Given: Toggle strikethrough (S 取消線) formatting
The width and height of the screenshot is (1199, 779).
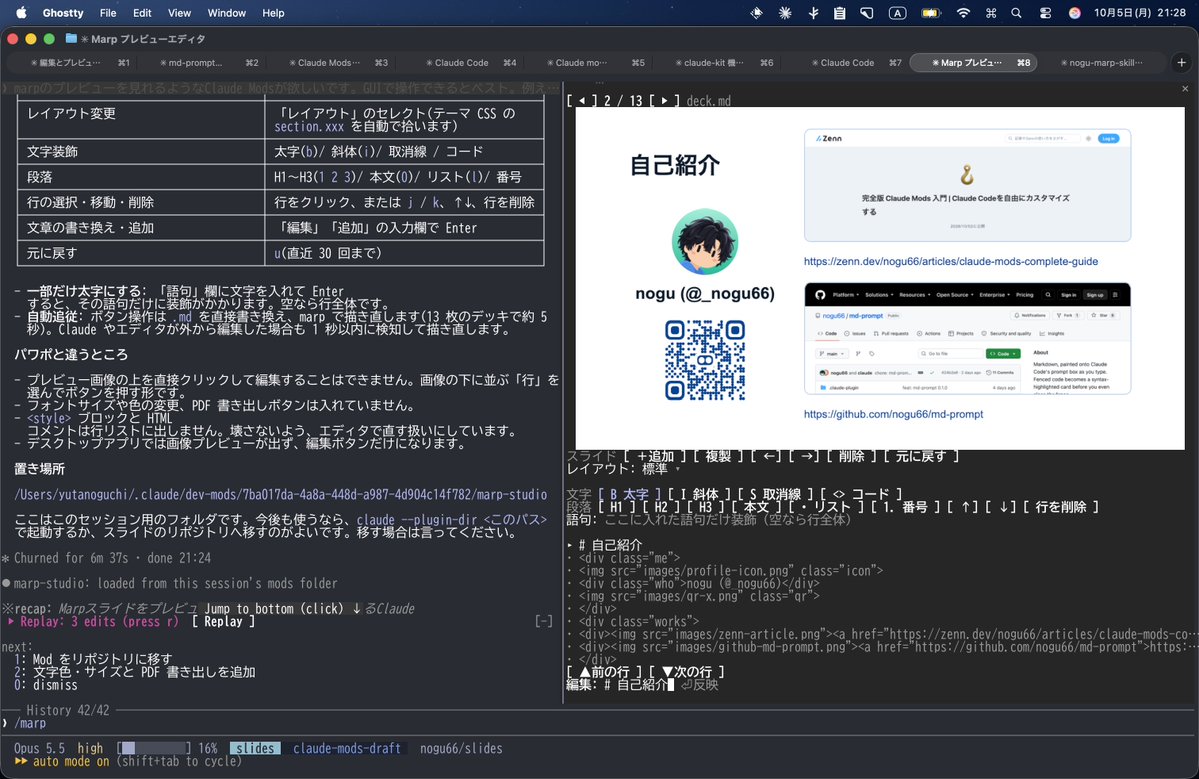Looking at the screenshot, I should click(776, 495).
